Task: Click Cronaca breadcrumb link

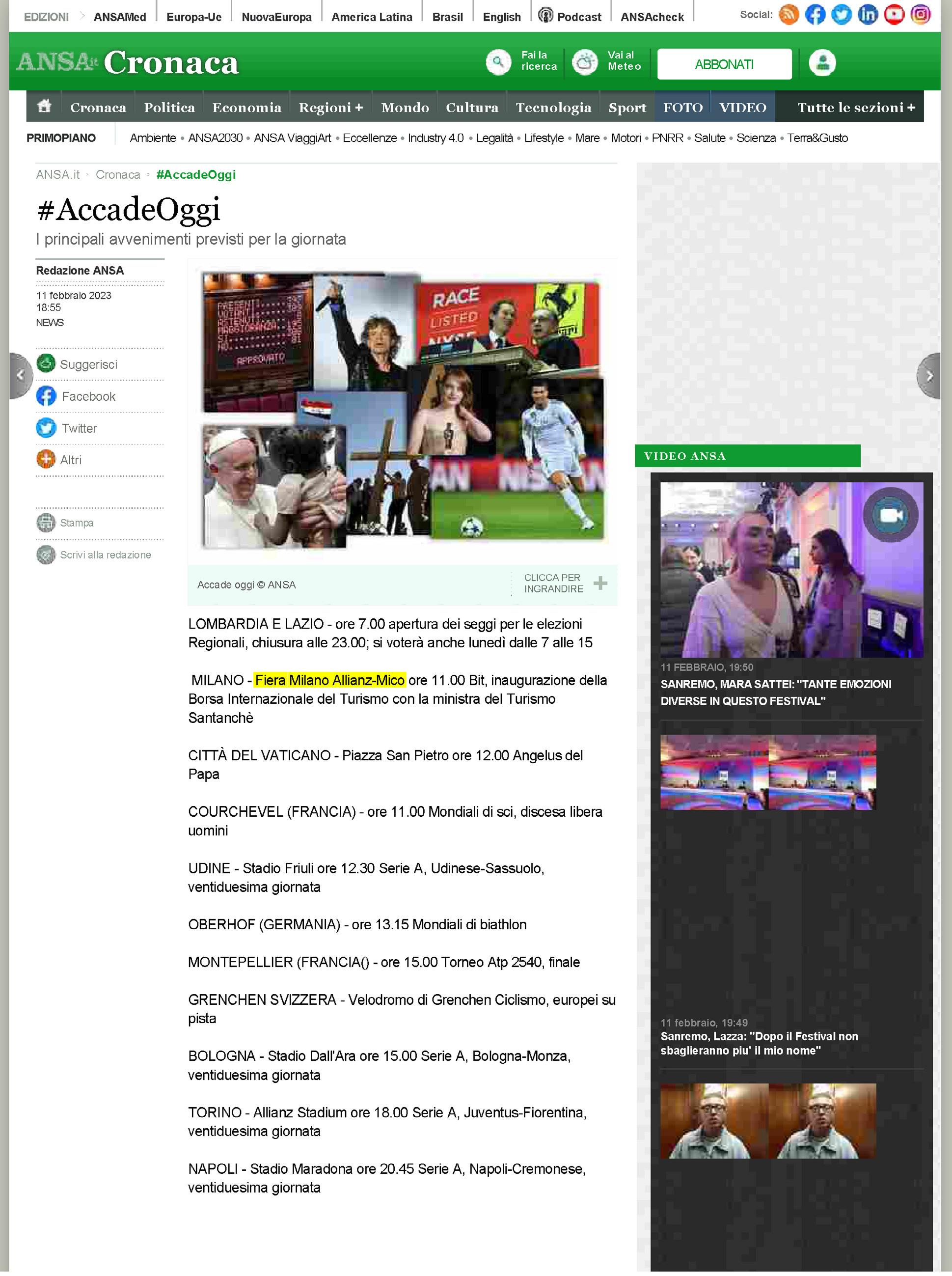Action: tap(117, 175)
